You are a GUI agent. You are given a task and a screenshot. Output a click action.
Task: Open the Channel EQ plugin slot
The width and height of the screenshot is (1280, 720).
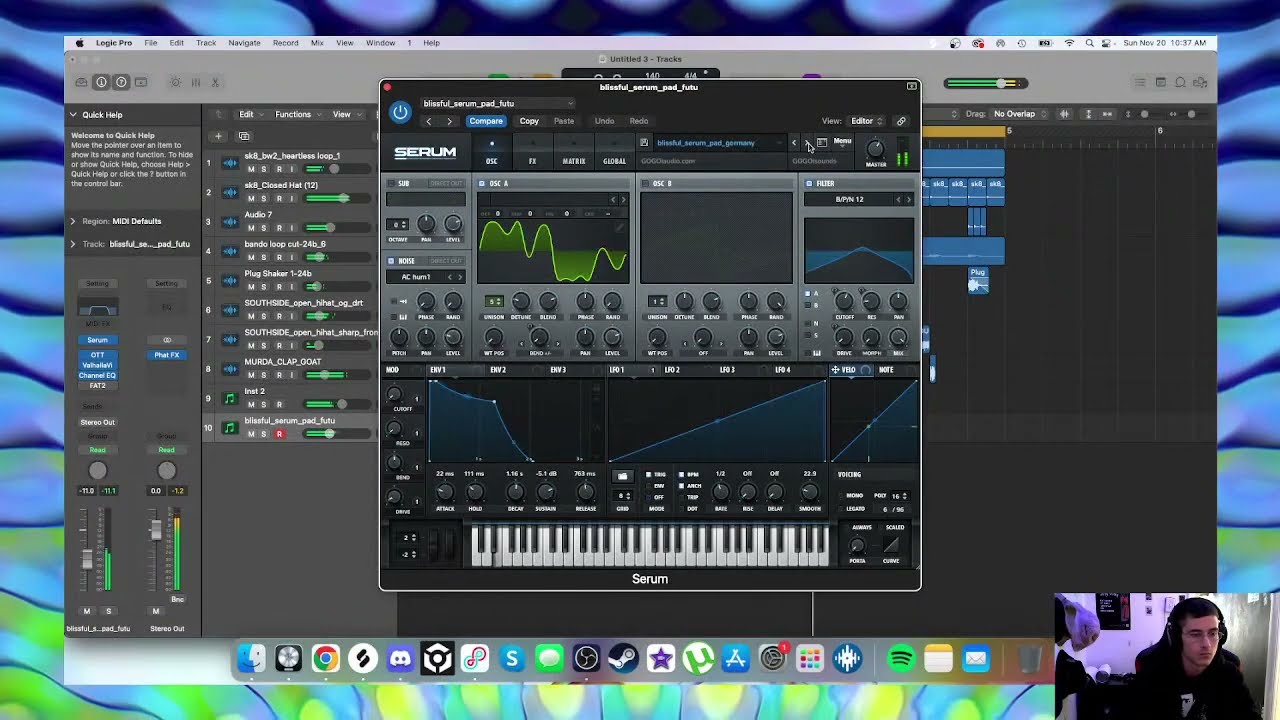(x=97, y=375)
